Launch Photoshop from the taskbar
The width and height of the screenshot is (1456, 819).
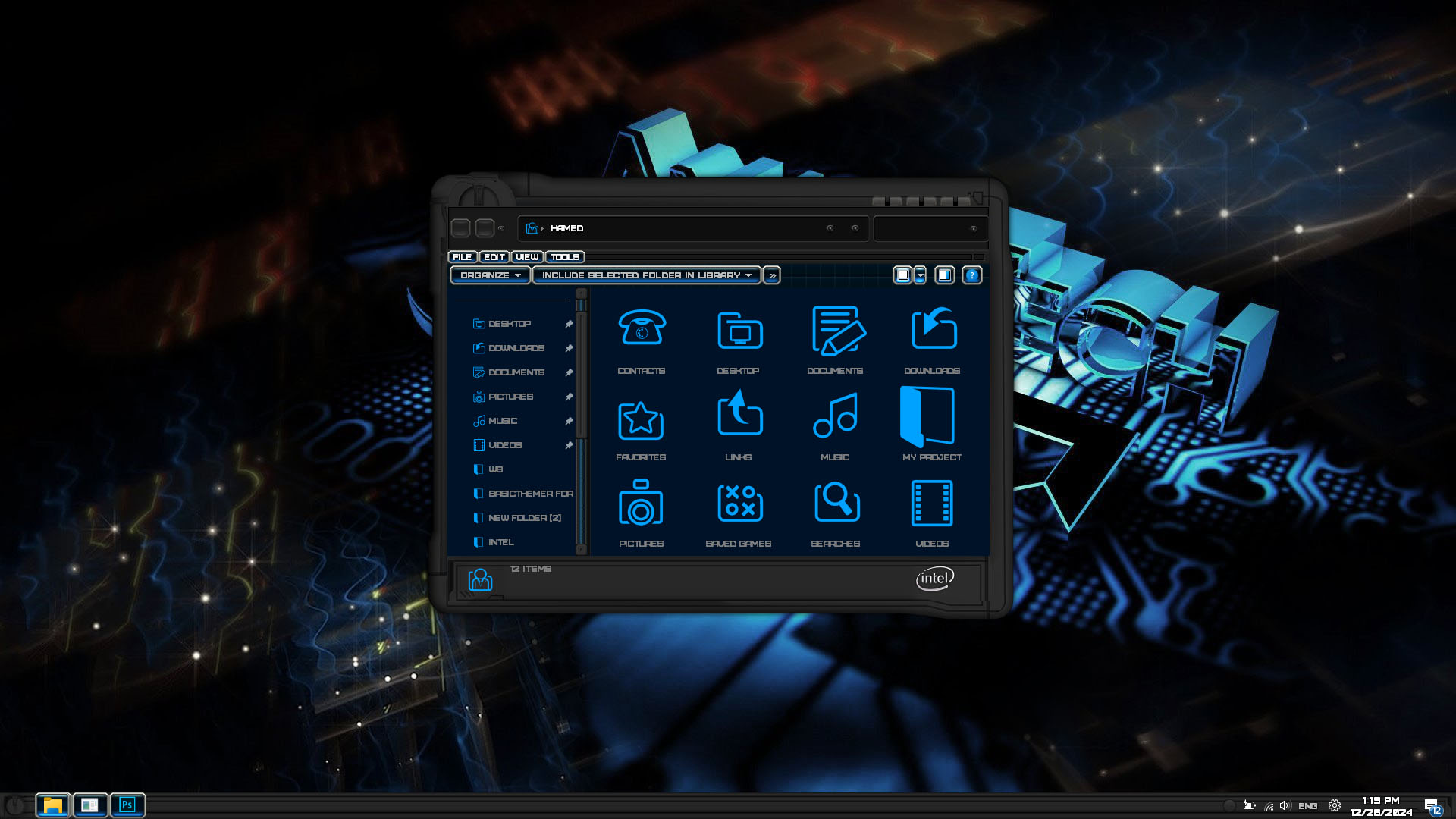pos(127,805)
